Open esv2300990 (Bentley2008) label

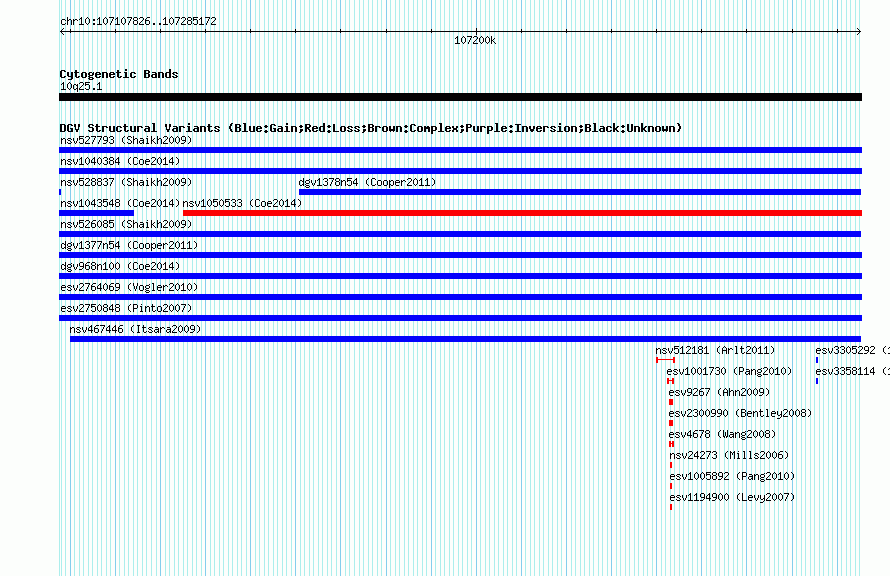pos(740,413)
